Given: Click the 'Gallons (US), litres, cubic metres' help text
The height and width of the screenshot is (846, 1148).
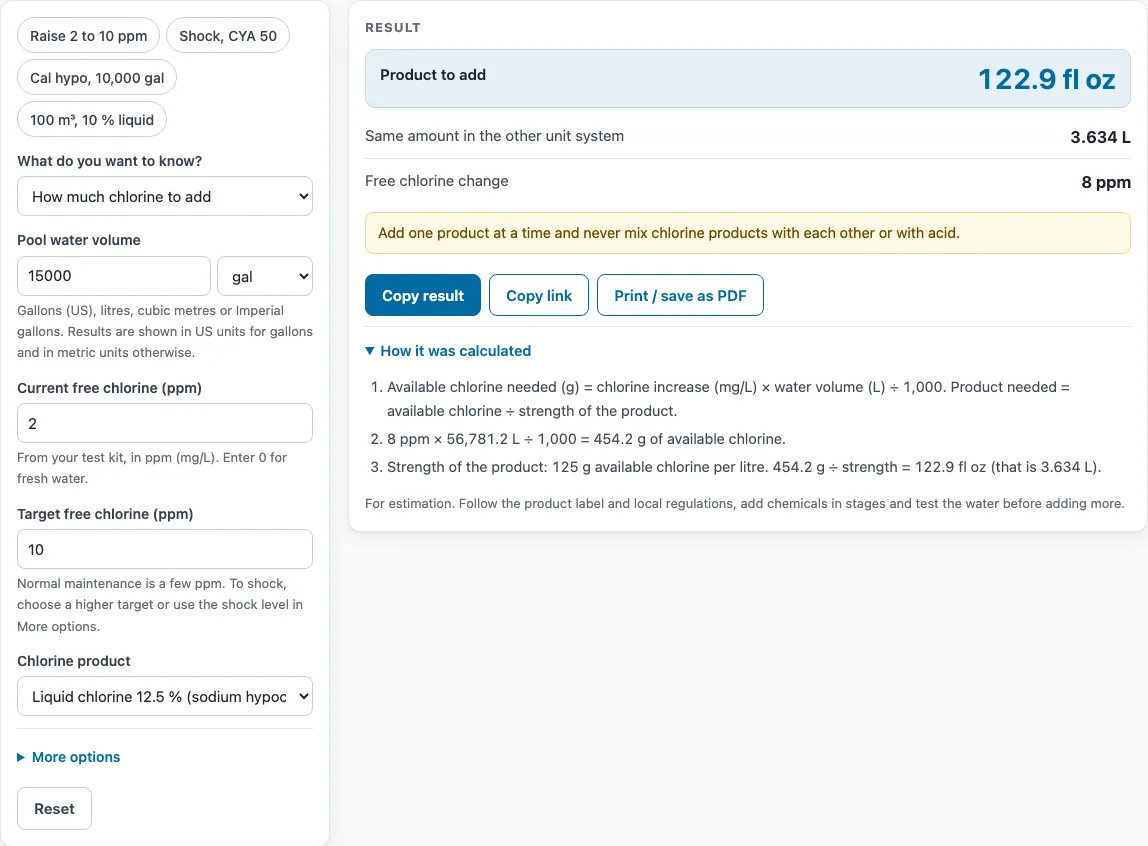Looking at the screenshot, I should [x=165, y=331].
